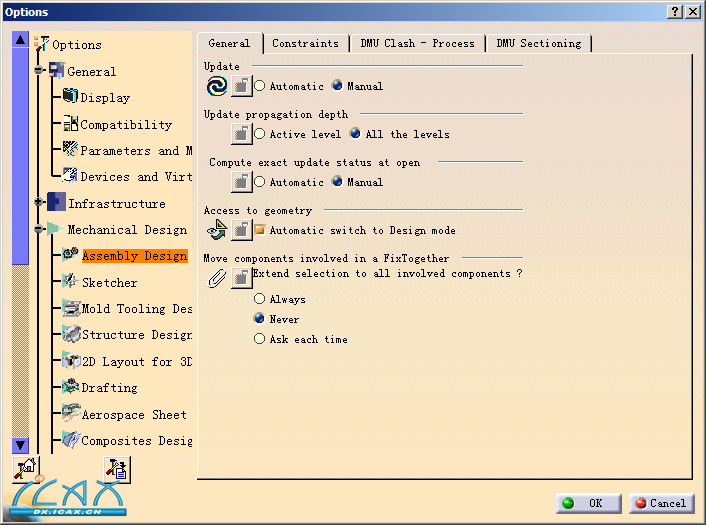Click the Assembly Design gears icon
The width and height of the screenshot is (706, 525).
click(71, 254)
